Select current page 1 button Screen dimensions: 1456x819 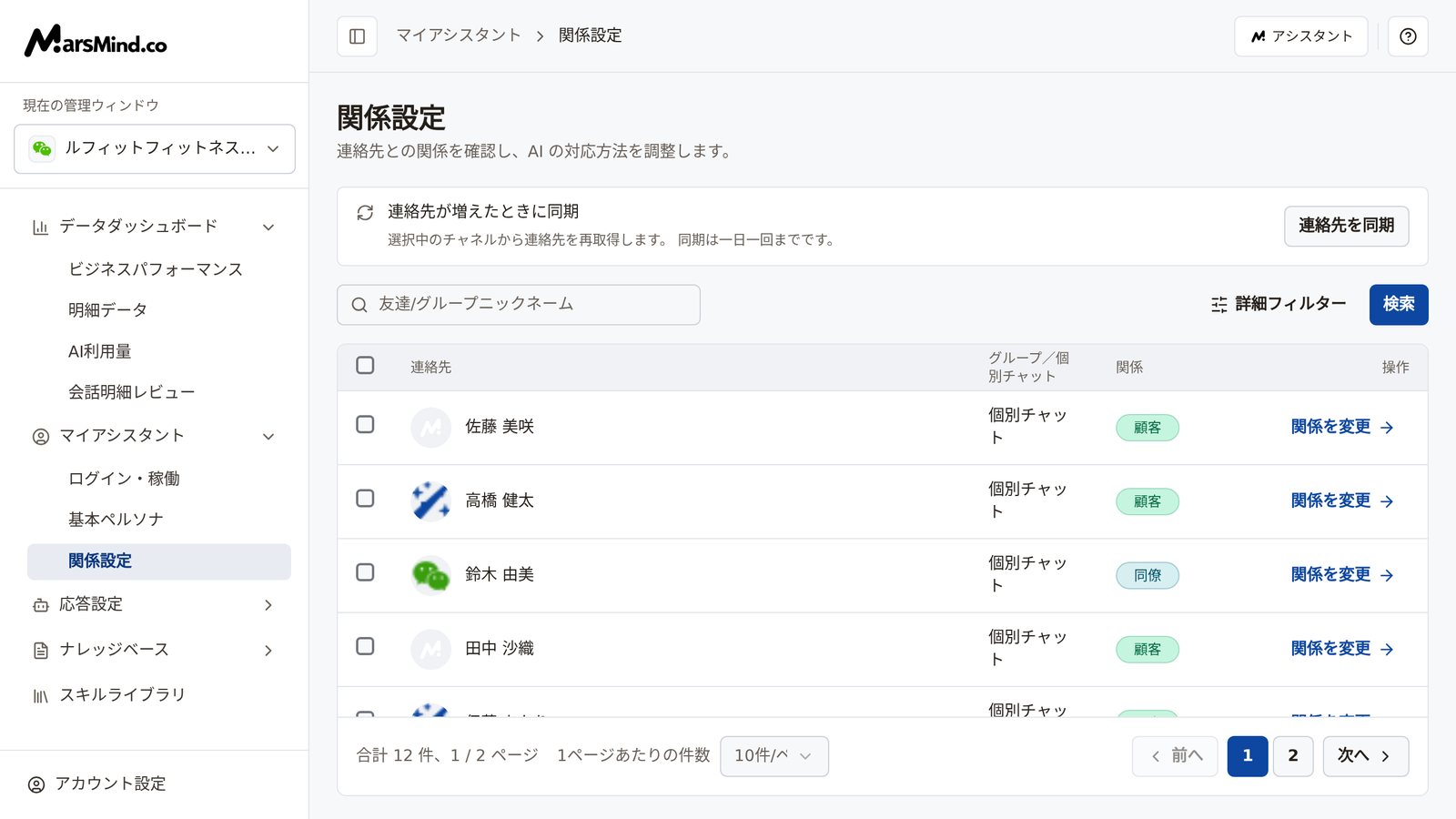(1248, 756)
